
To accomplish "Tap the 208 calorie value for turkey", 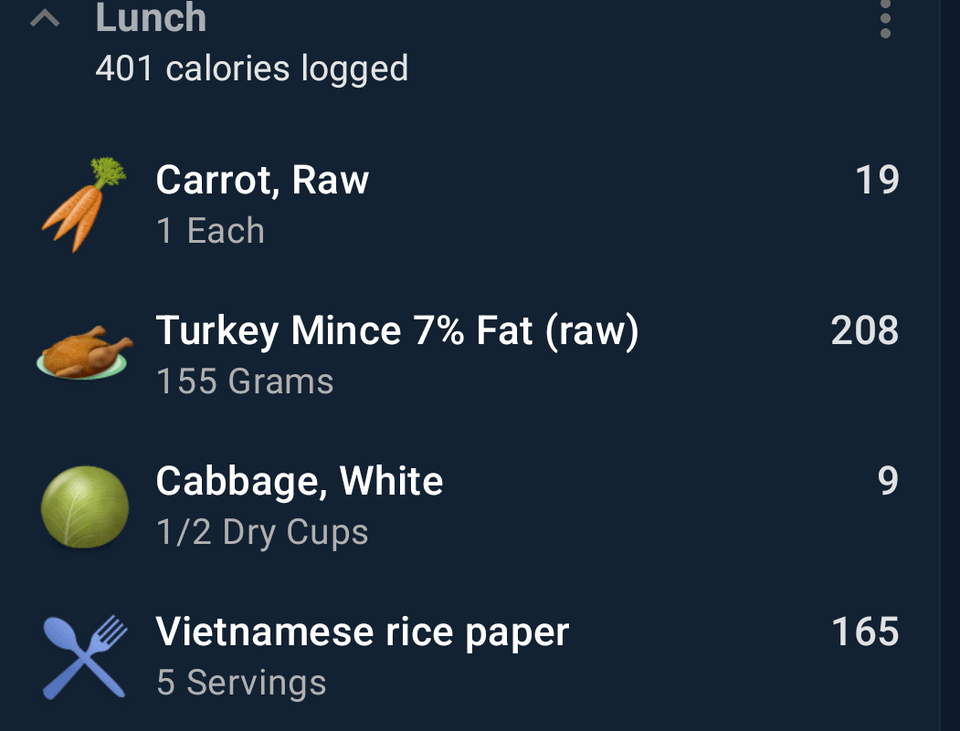I will pos(864,331).
